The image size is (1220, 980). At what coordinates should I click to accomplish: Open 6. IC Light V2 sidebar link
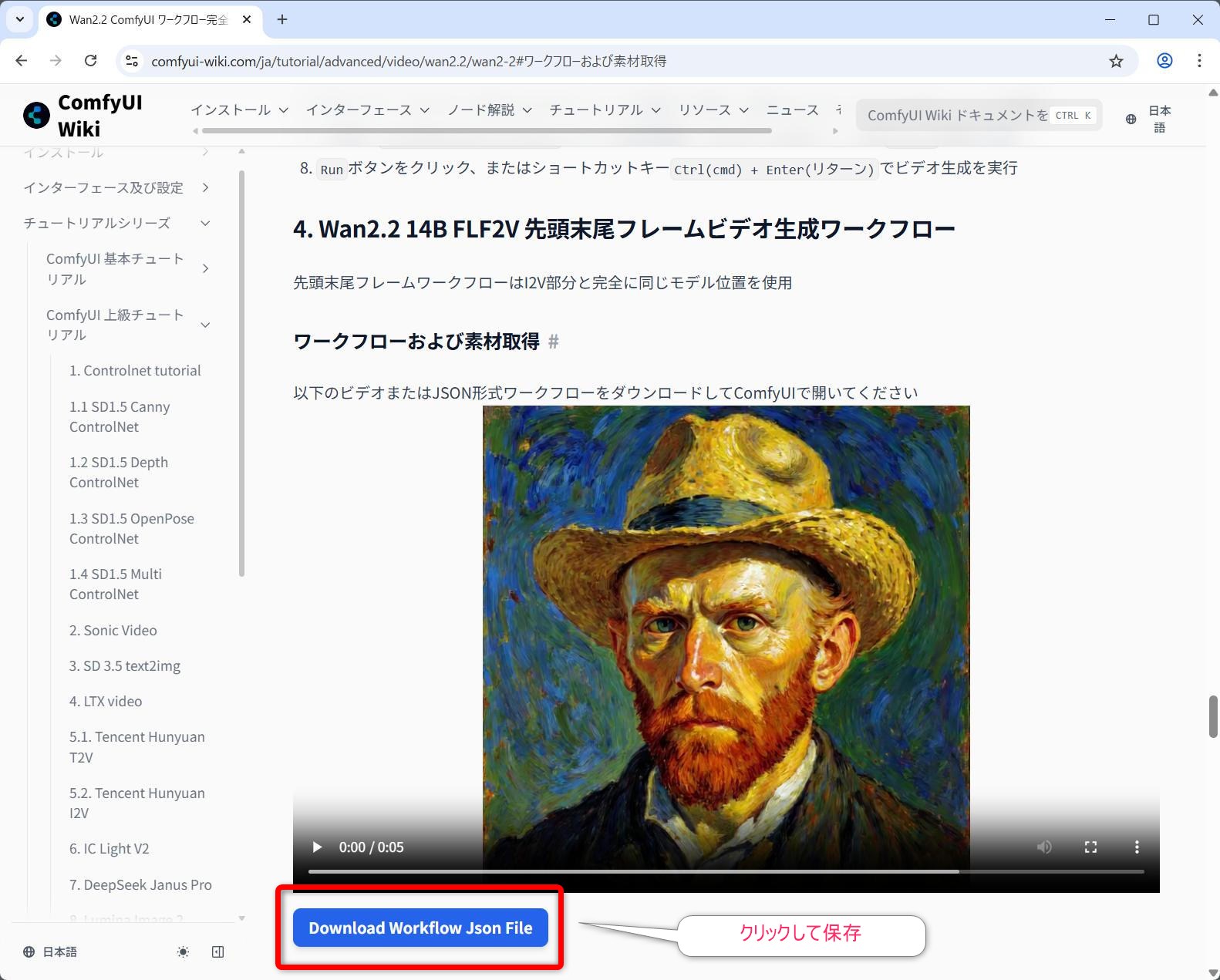coord(110,849)
